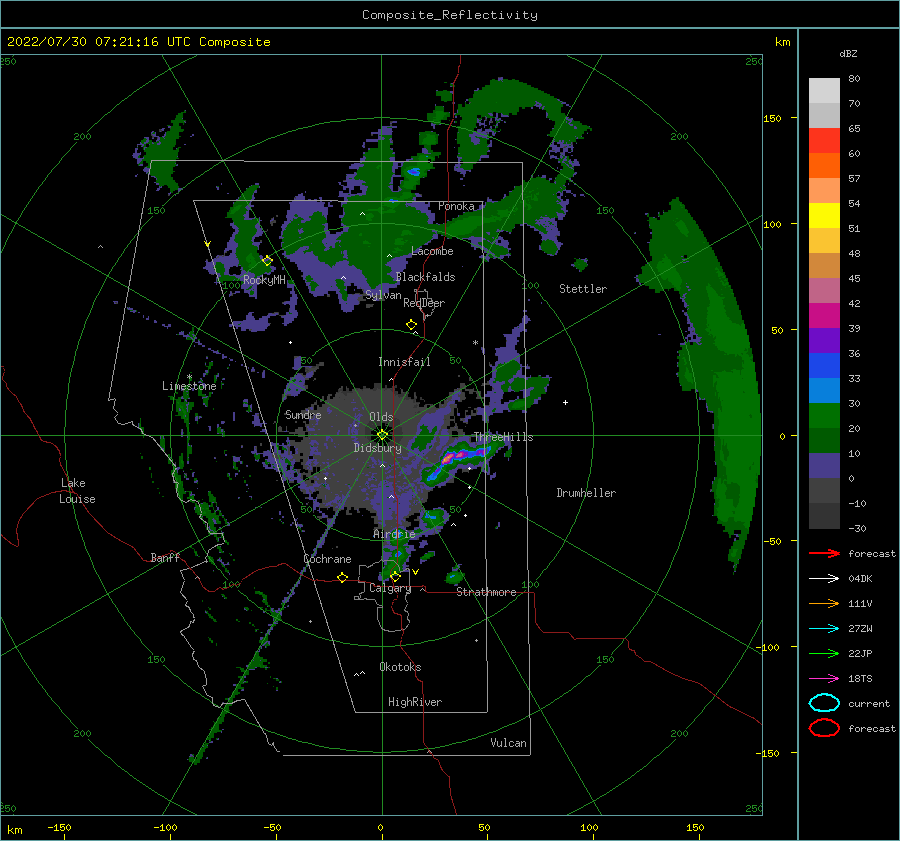Click the dBZ legend heading
Image resolution: width=900 pixels, height=841 pixels.
tap(848, 53)
